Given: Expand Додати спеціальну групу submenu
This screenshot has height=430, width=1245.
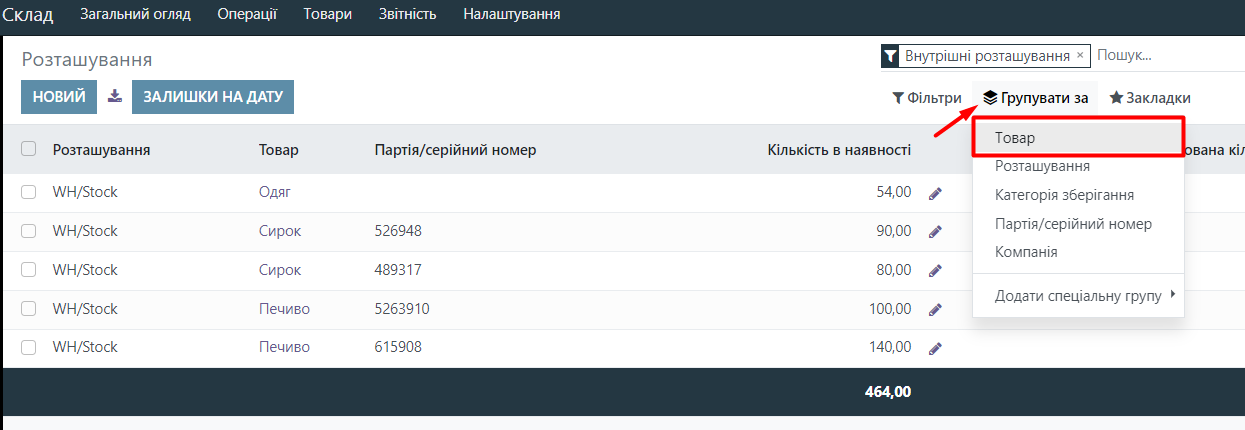Looking at the screenshot, I should point(1077,296).
